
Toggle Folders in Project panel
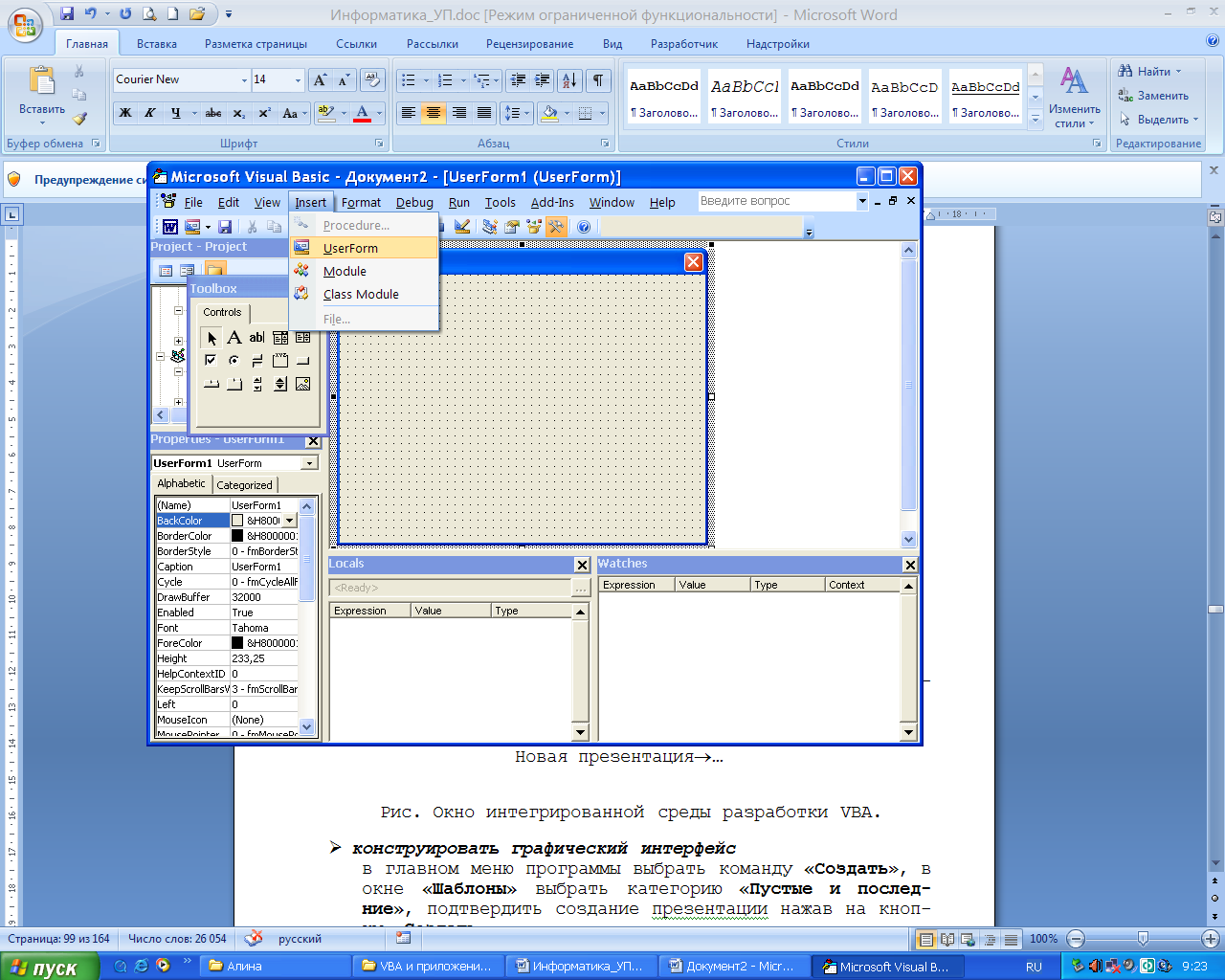tap(215, 271)
